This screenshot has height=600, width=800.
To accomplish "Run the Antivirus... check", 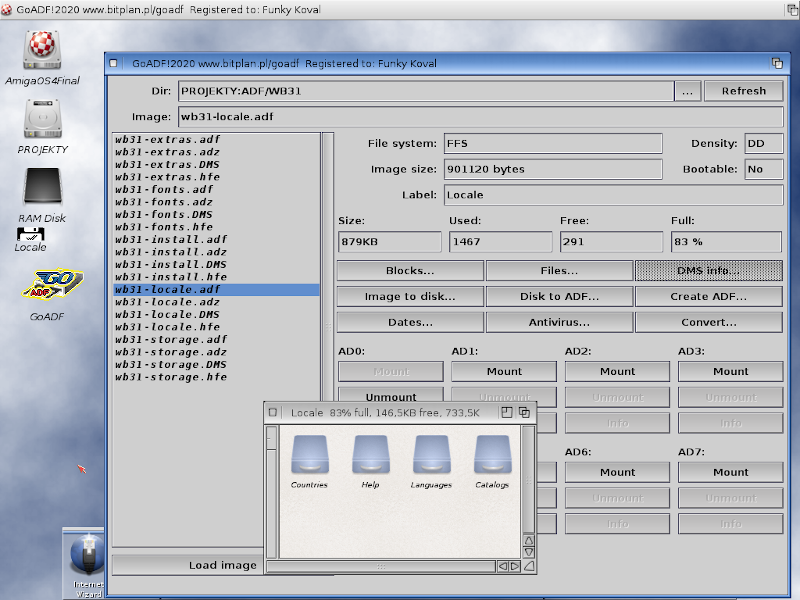I will [x=559, y=322].
